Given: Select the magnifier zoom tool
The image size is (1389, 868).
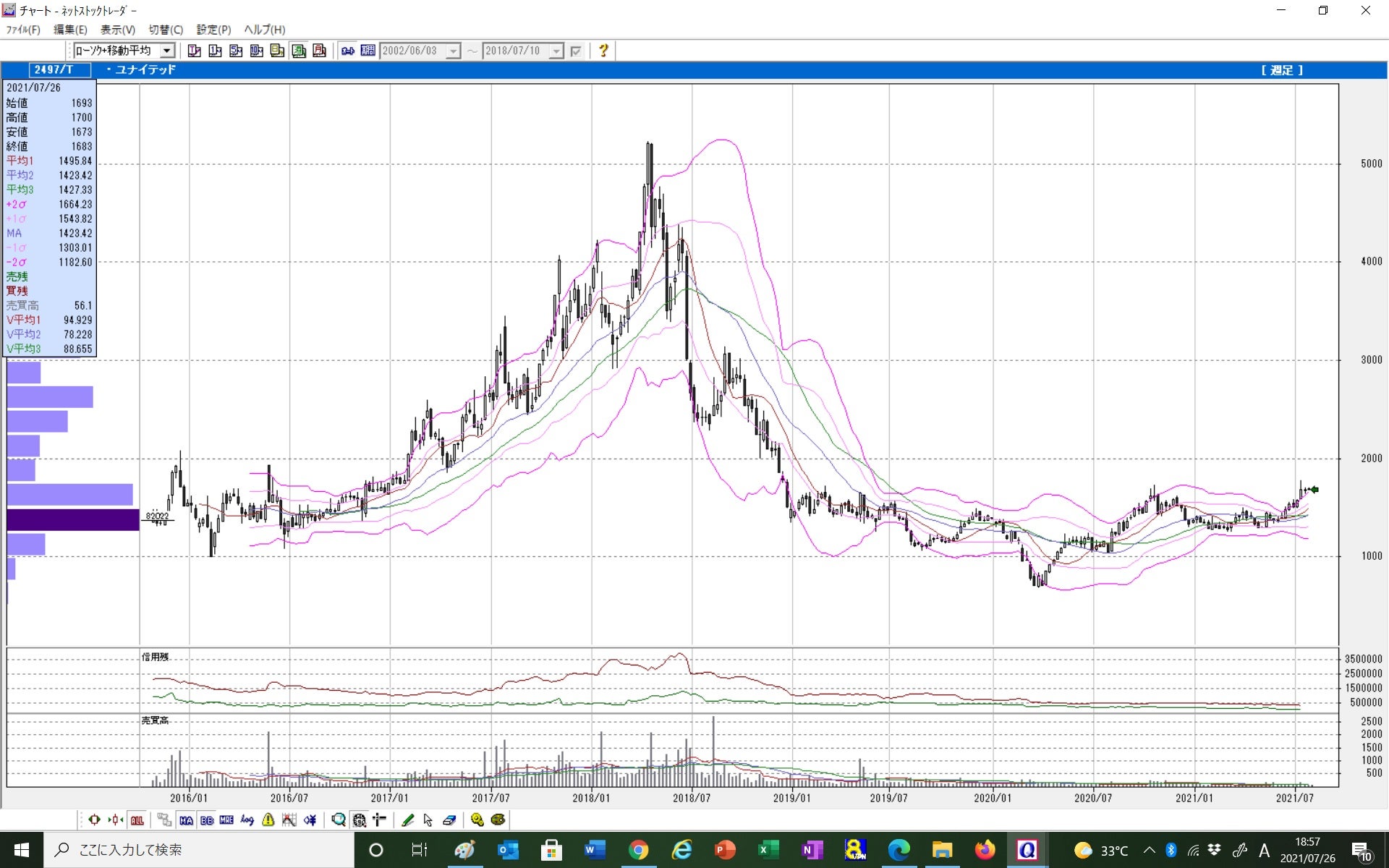Looking at the screenshot, I should pos(339,820).
